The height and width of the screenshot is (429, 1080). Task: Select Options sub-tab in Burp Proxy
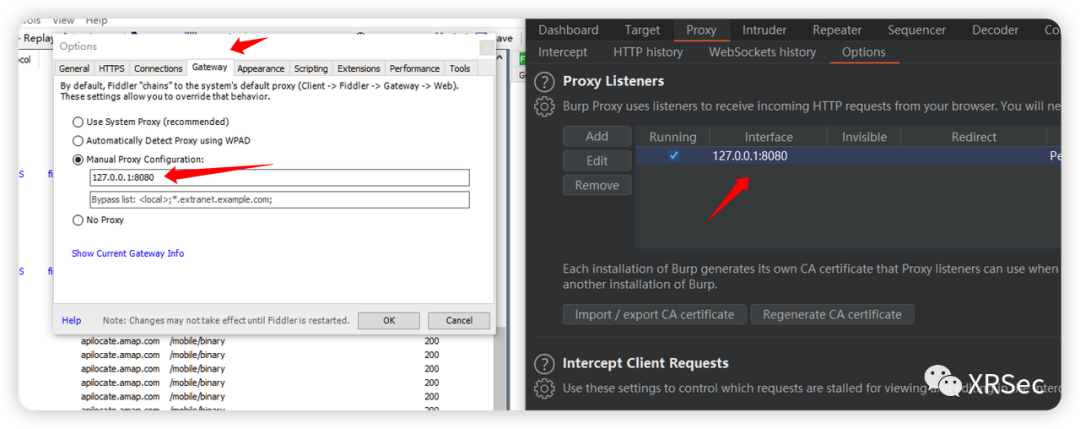864,52
